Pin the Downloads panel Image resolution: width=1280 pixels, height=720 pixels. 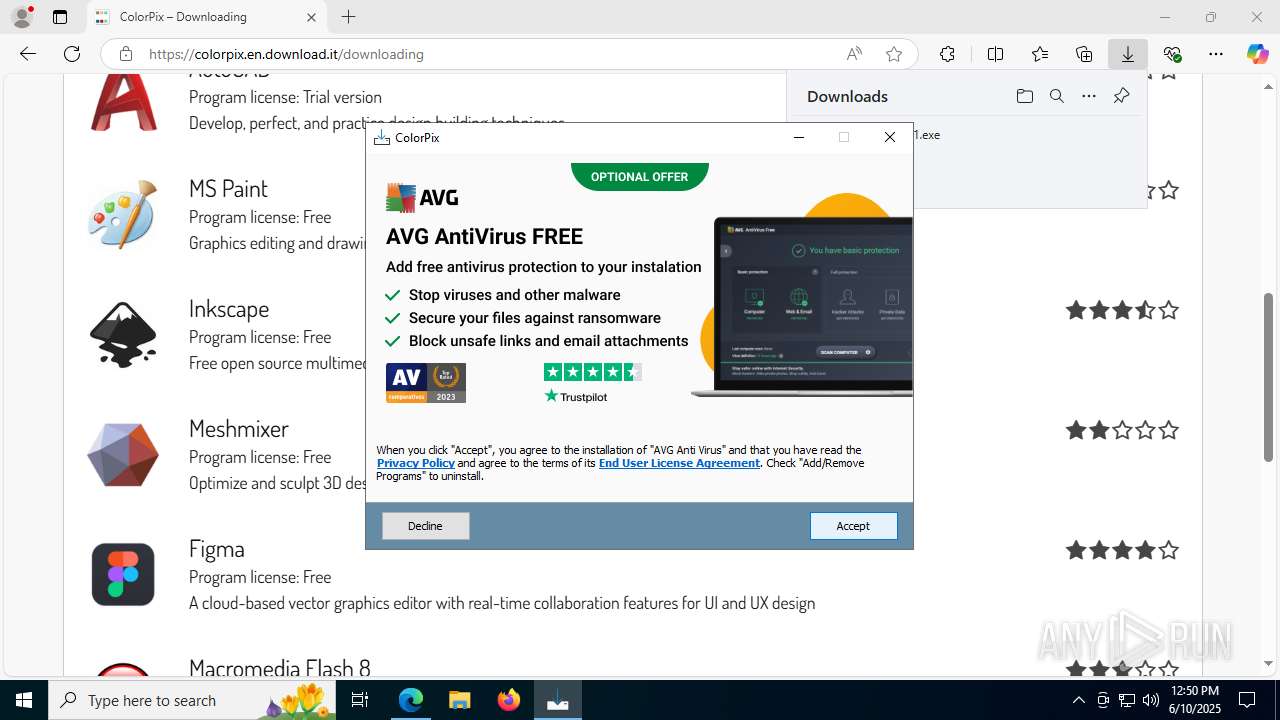pos(1121,96)
